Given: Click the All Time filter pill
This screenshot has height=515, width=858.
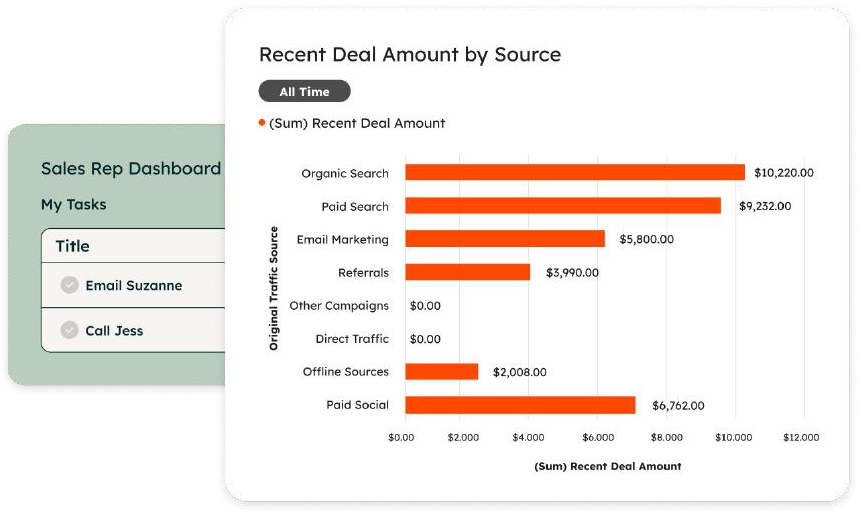Looking at the screenshot, I should pos(304,91).
